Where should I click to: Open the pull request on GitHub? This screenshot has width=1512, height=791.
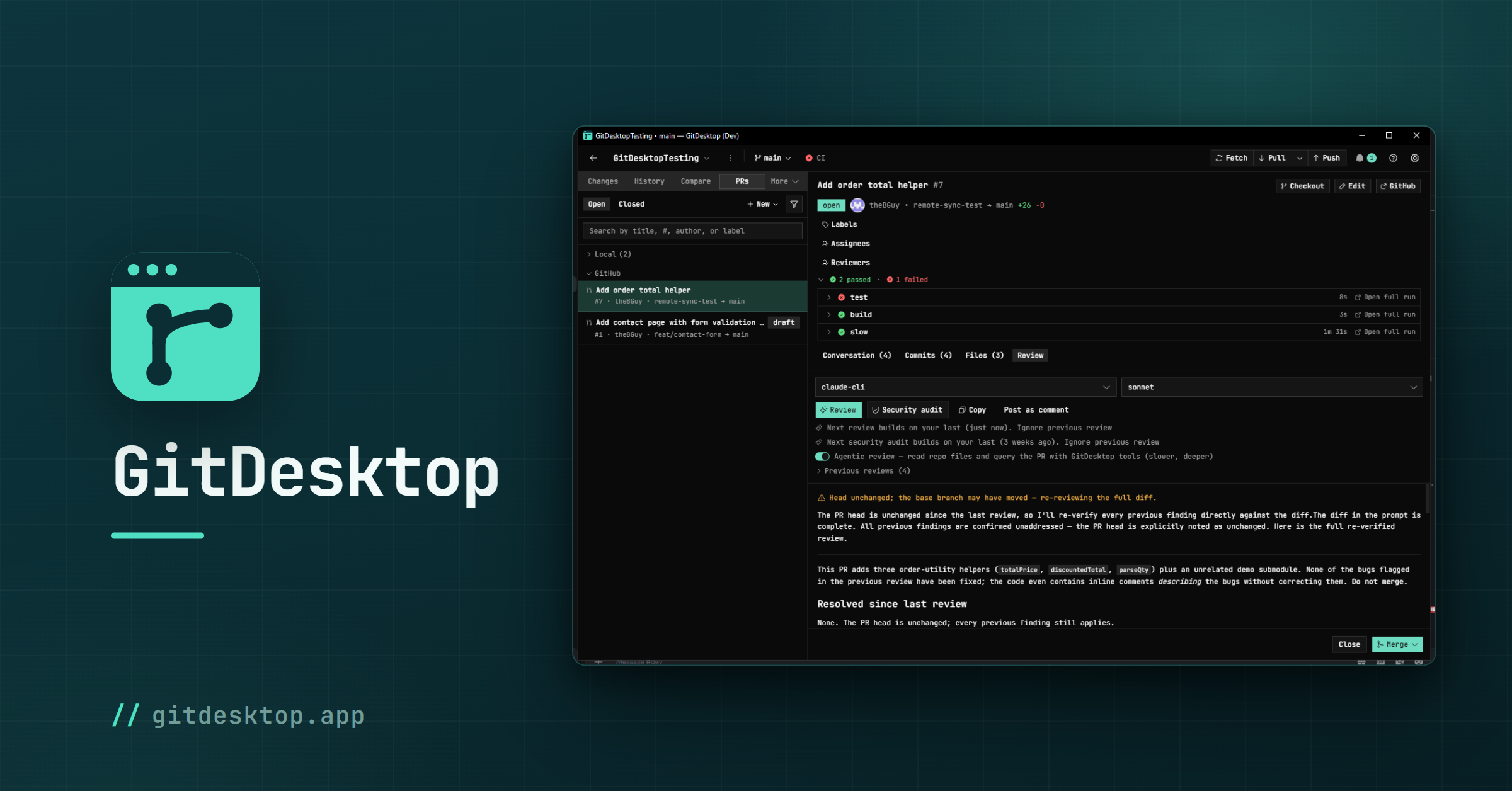pos(1398,186)
